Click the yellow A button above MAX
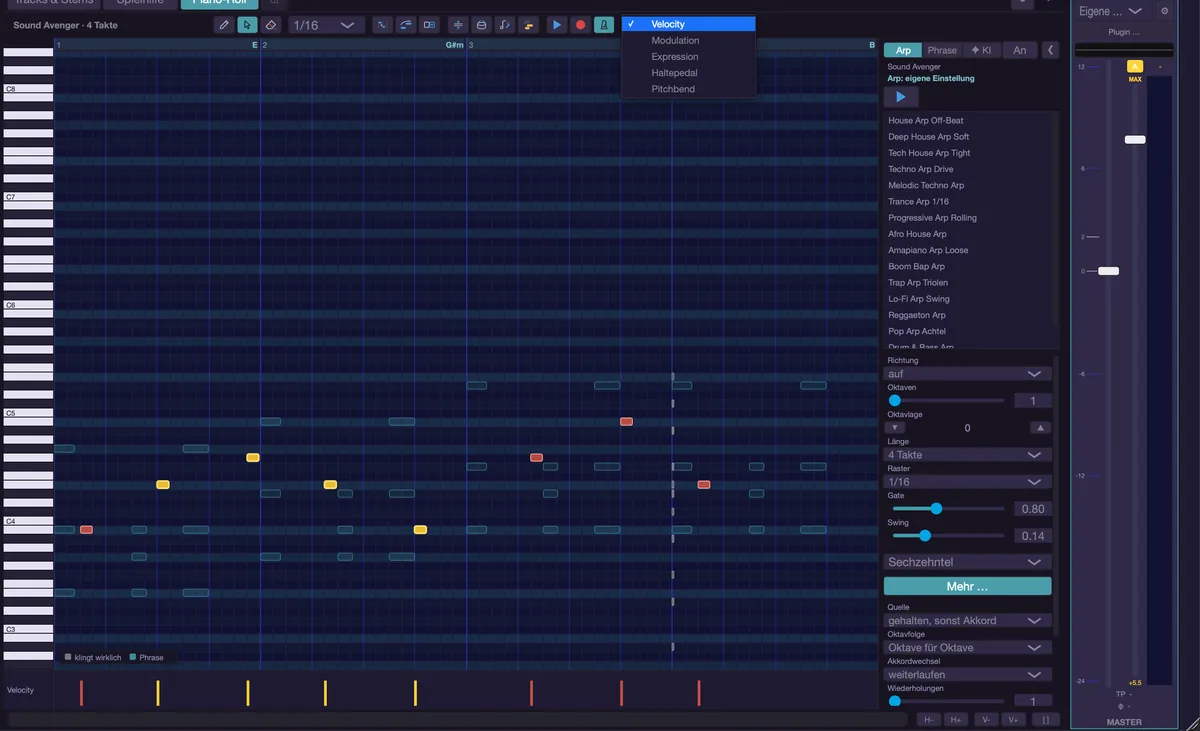This screenshot has width=1200, height=731. [1135, 66]
